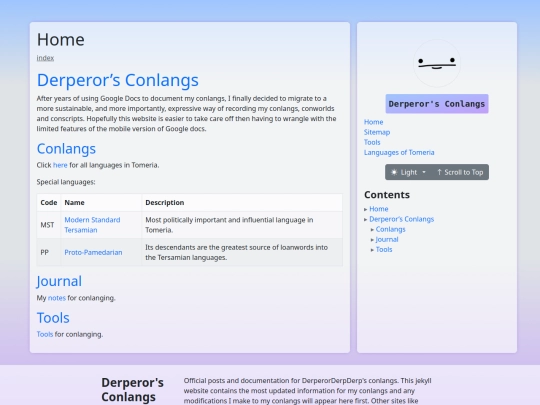This screenshot has height=405, width=540.
Task: Click the PP code cell
Action: 49,252
